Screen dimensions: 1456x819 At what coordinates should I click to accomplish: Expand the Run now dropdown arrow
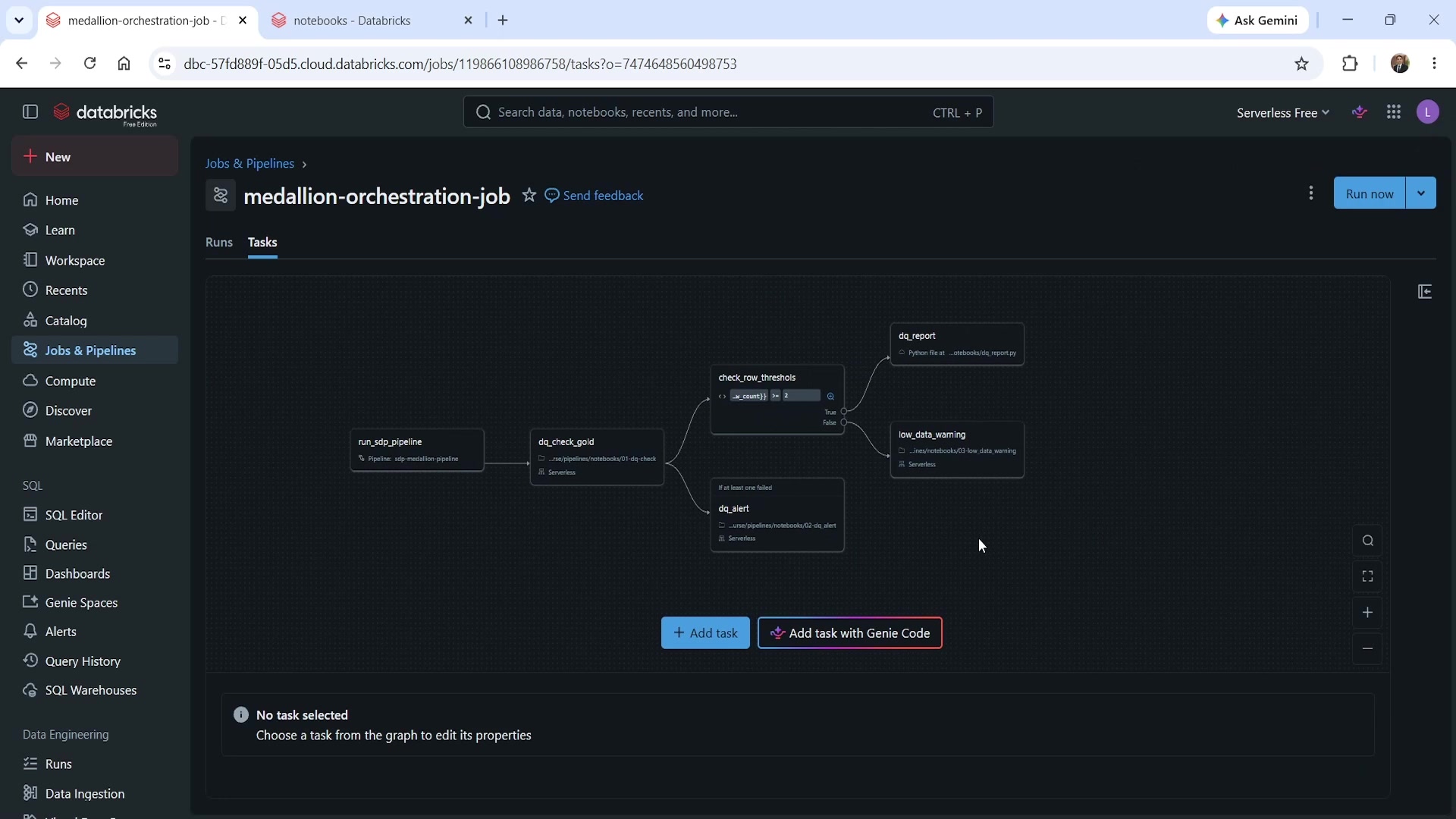1421,193
